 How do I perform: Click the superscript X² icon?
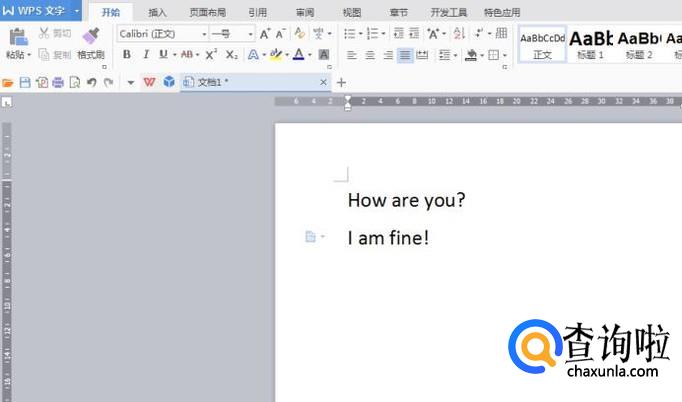coord(211,54)
